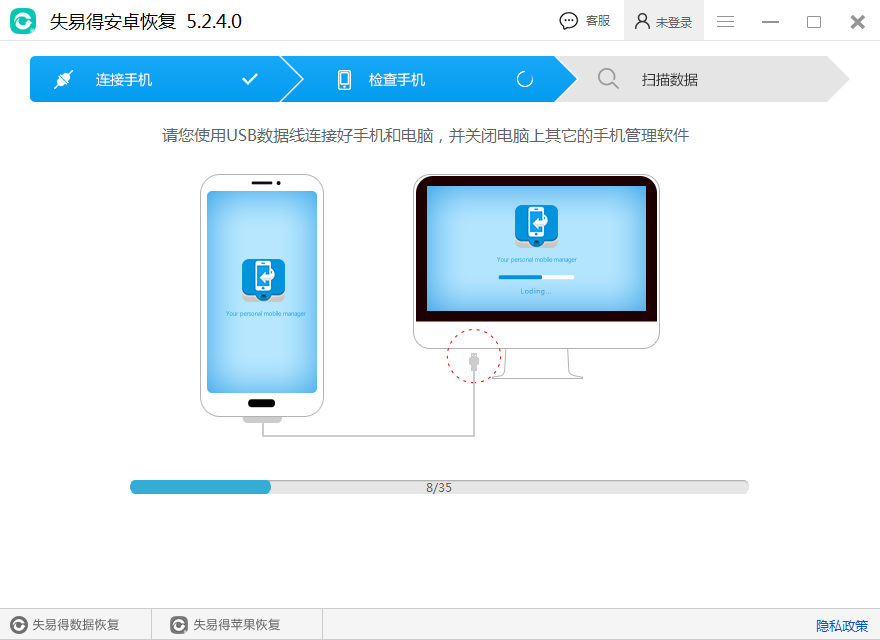The width and height of the screenshot is (880, 640).
Task: Click the user avatar icon beside 未登录
Action: 642,21
